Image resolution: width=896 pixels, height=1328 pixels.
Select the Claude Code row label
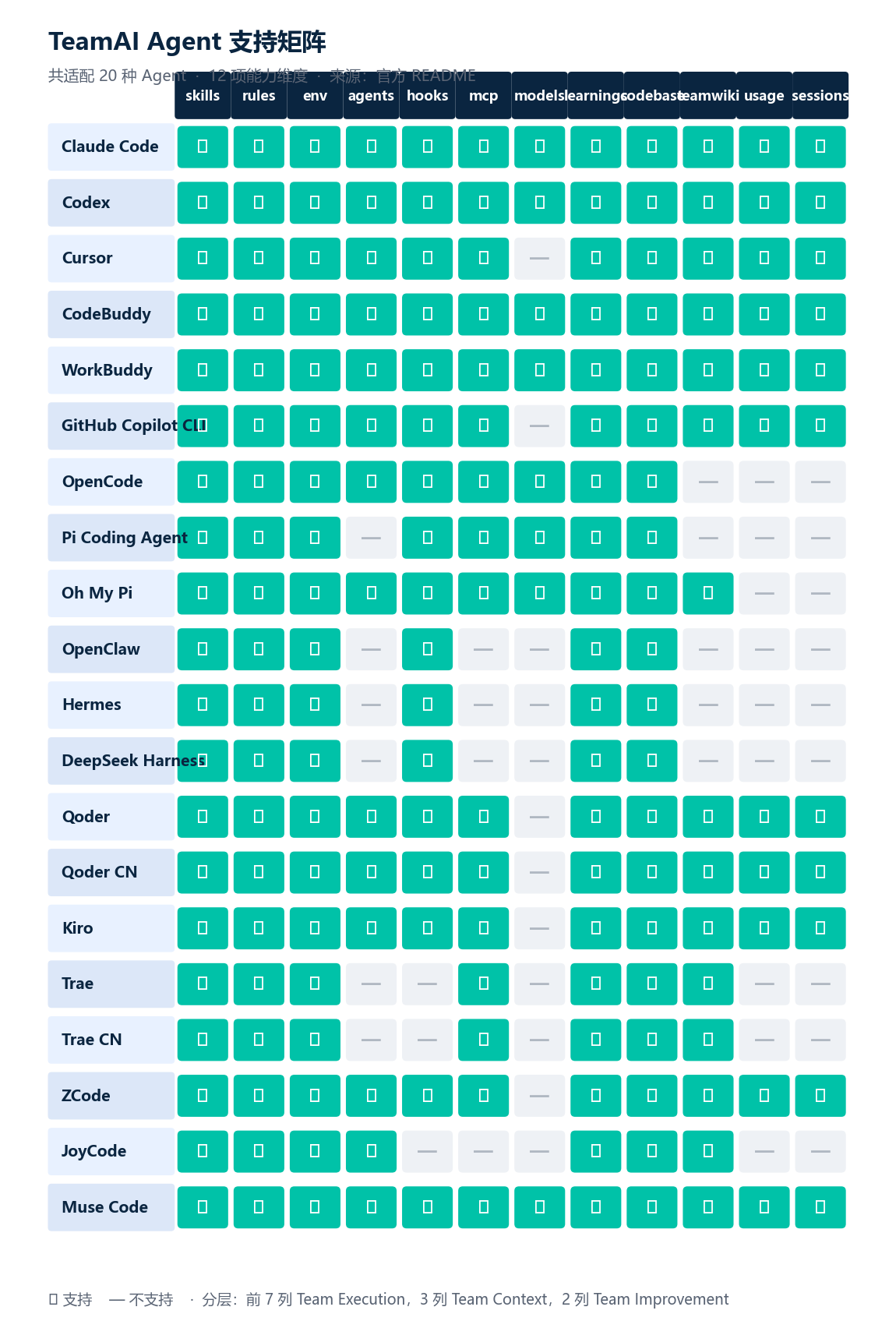pyautogui.click(x=111, y=147)
